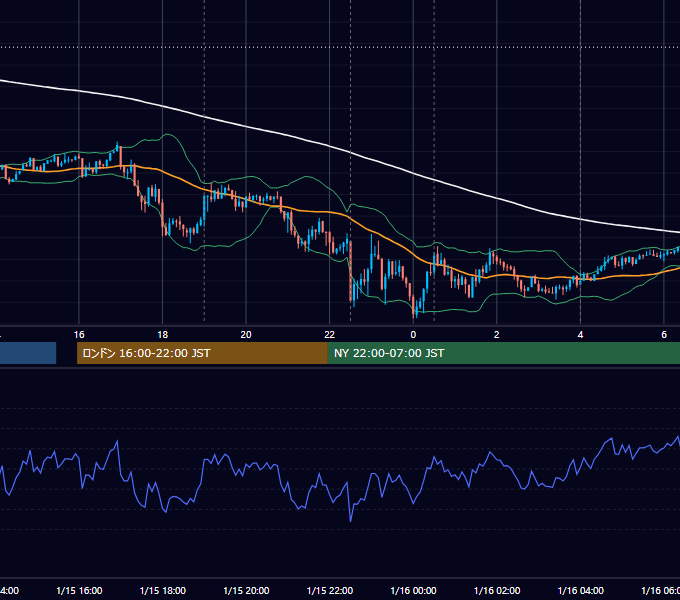The height and width of the screenshot is (600, 680).
Task: Click the 6 hour label on chart axis
Action: tap(664, 334)
